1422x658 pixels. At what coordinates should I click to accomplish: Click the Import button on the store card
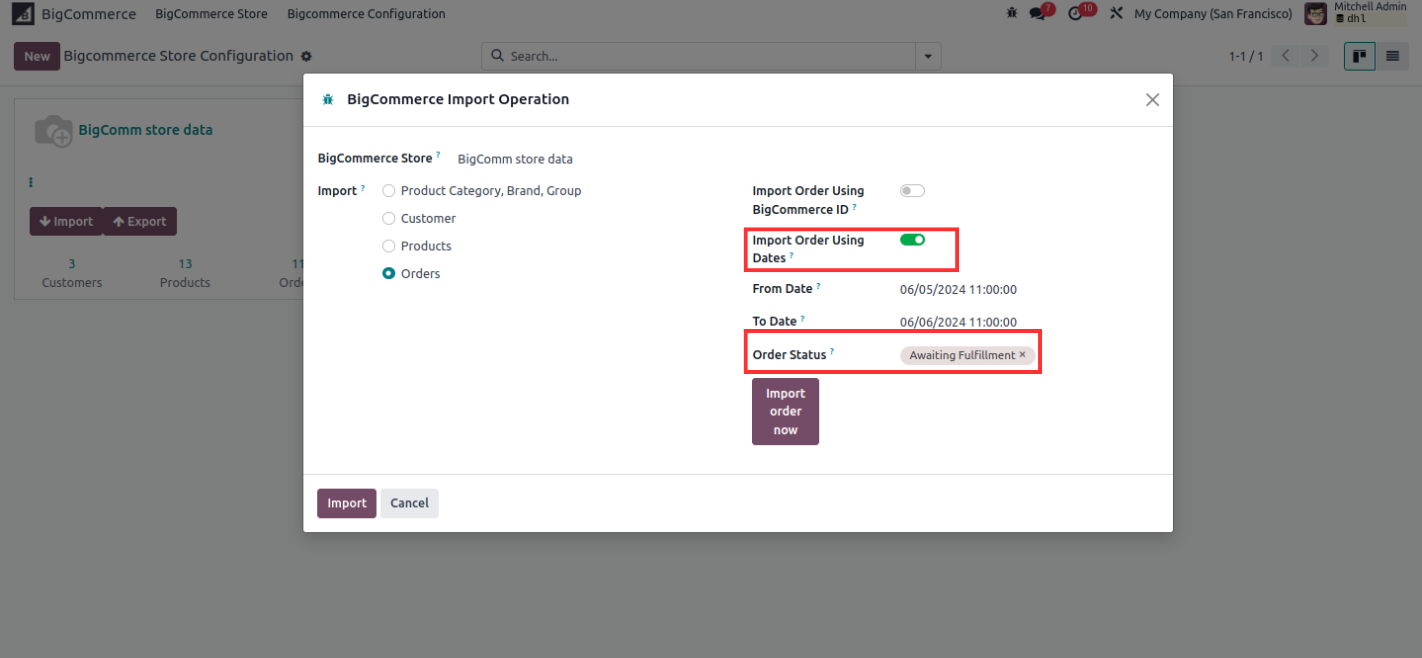click(66, 222)
